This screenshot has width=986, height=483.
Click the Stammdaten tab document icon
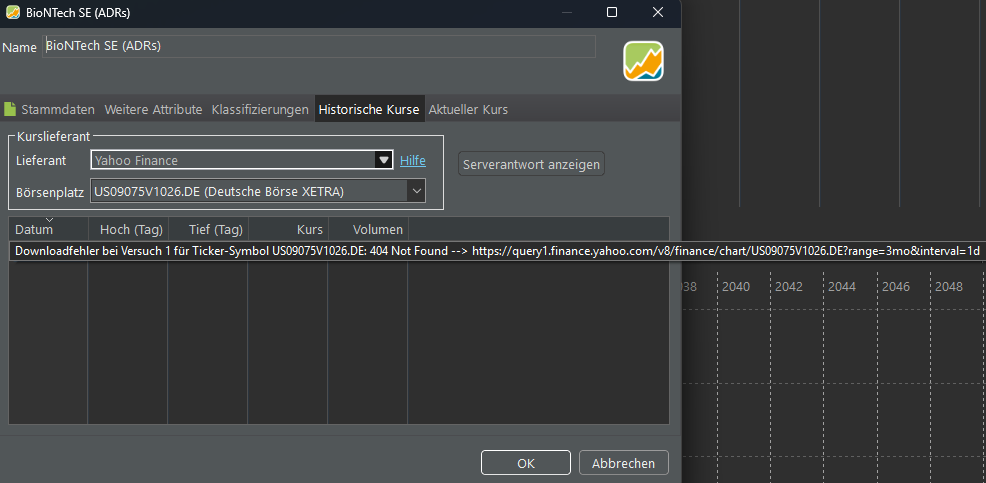(x=9, y=109)
